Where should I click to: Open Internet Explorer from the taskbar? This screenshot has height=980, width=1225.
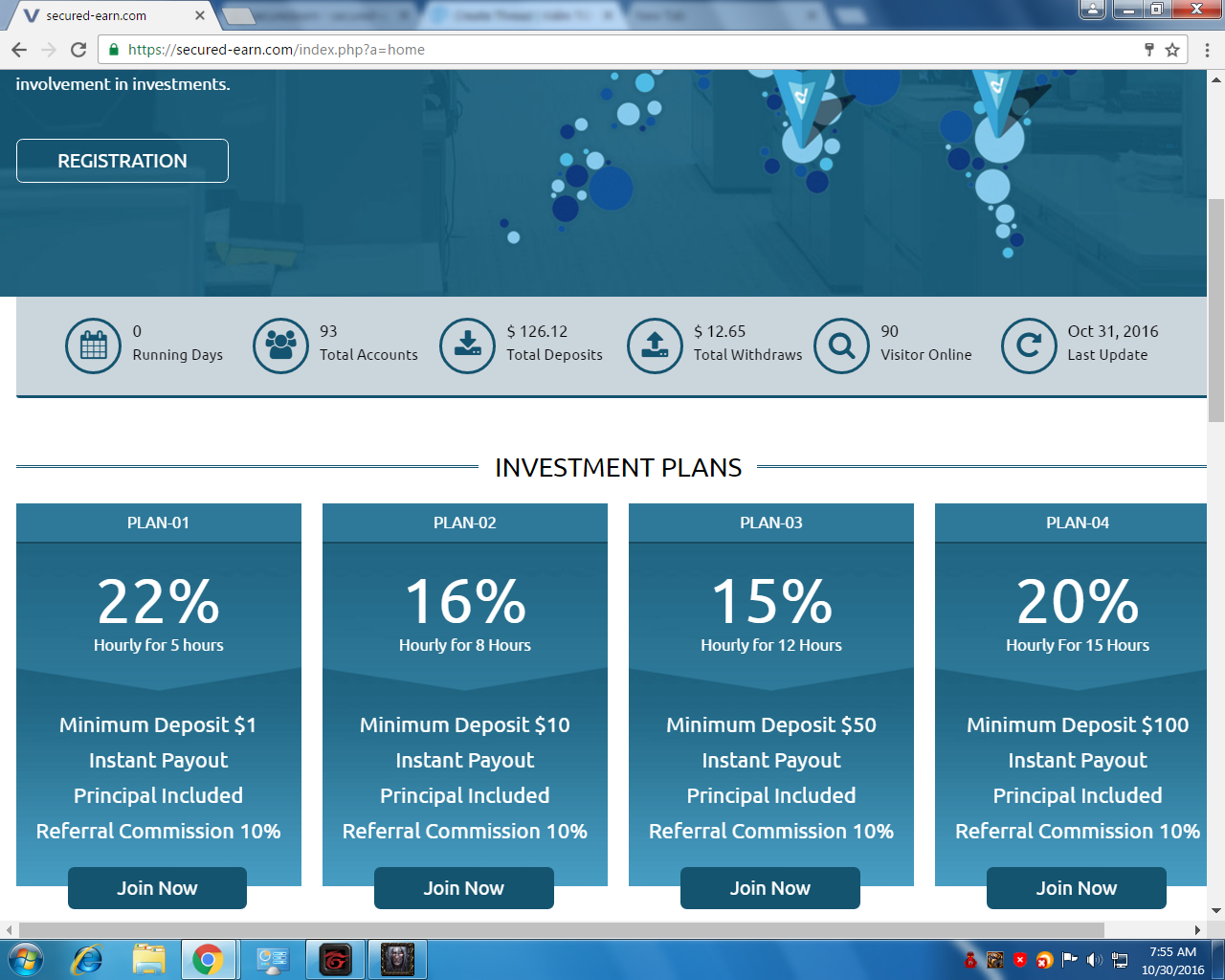pos(87,959)
